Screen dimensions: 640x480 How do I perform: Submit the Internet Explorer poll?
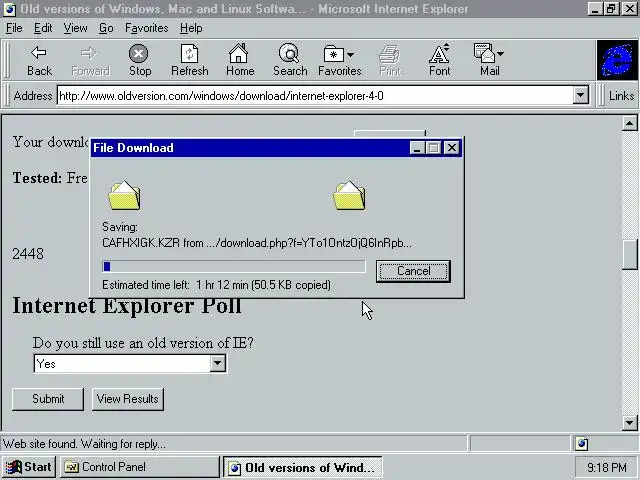pyautogui.click(x=48, y=399)
